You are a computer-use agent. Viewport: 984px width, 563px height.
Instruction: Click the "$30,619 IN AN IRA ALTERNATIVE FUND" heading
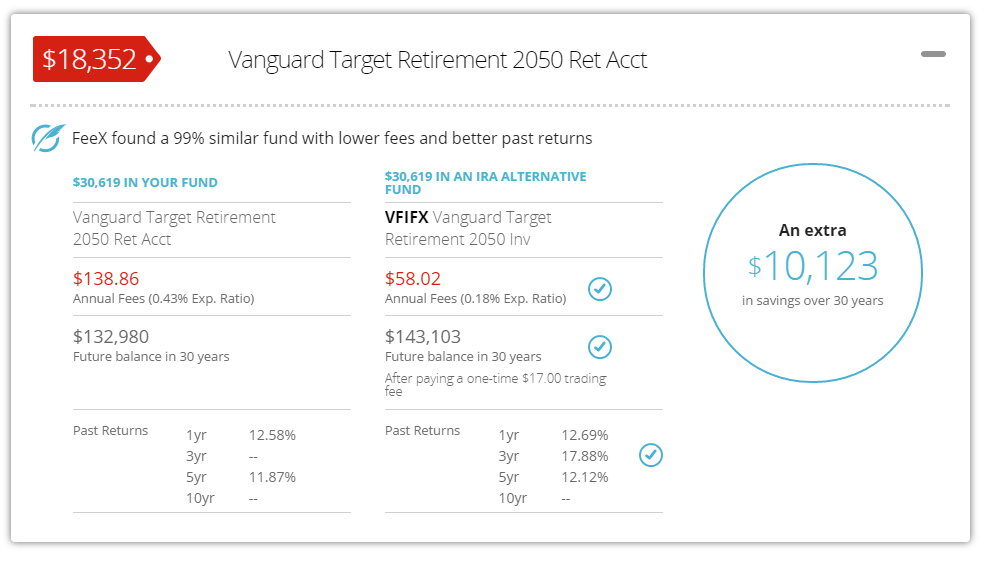[x=485, y=183]
